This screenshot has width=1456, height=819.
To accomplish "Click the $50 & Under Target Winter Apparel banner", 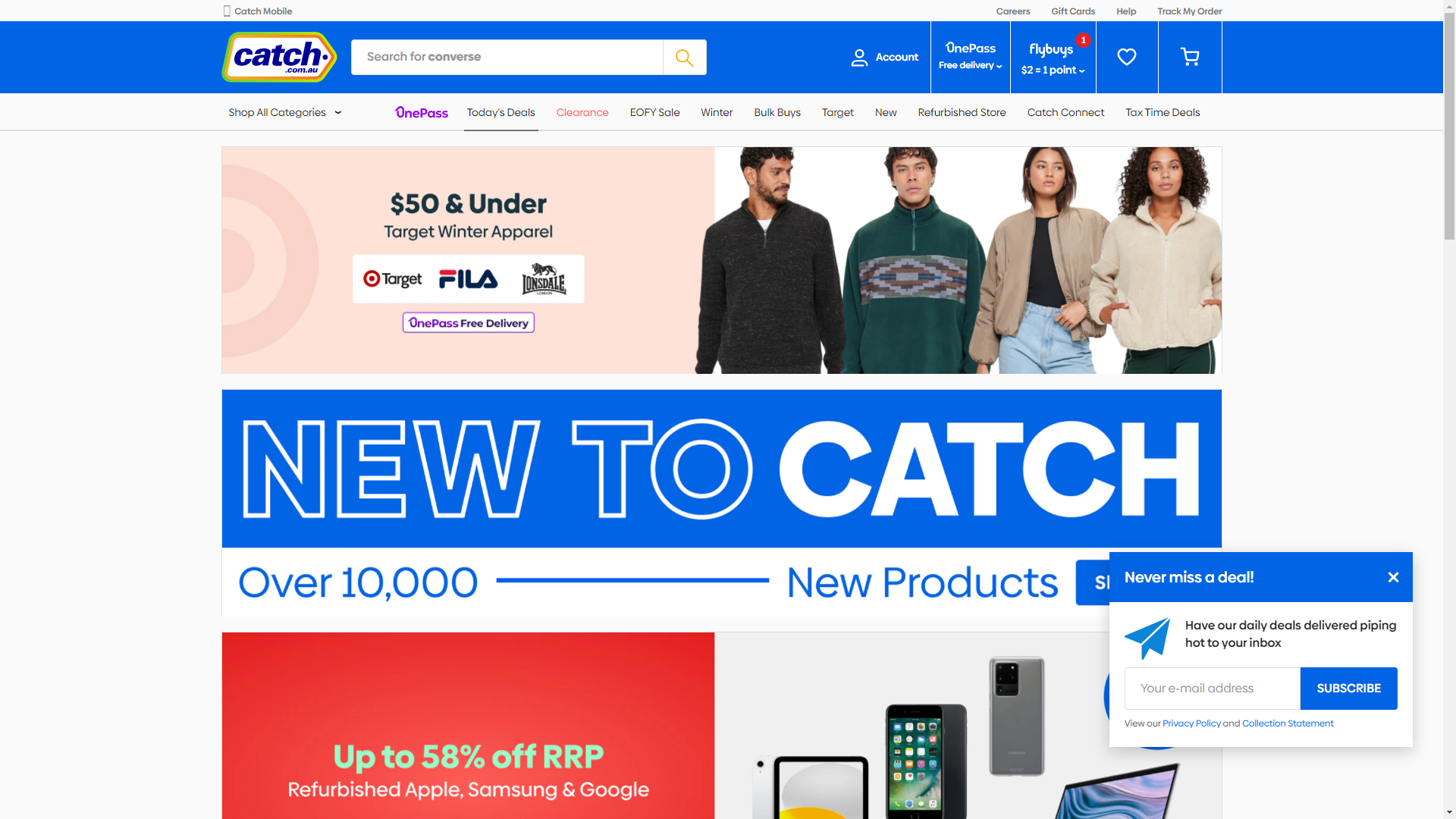I will (x=721, y=260).
